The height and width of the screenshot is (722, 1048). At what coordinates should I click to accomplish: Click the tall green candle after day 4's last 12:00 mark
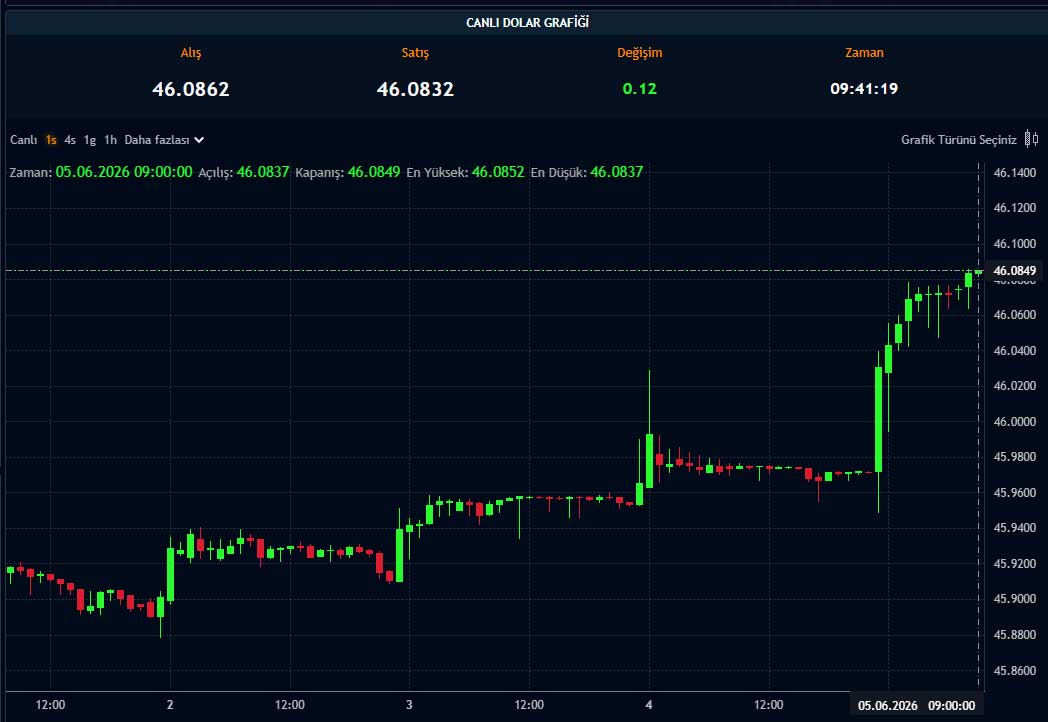878,419
